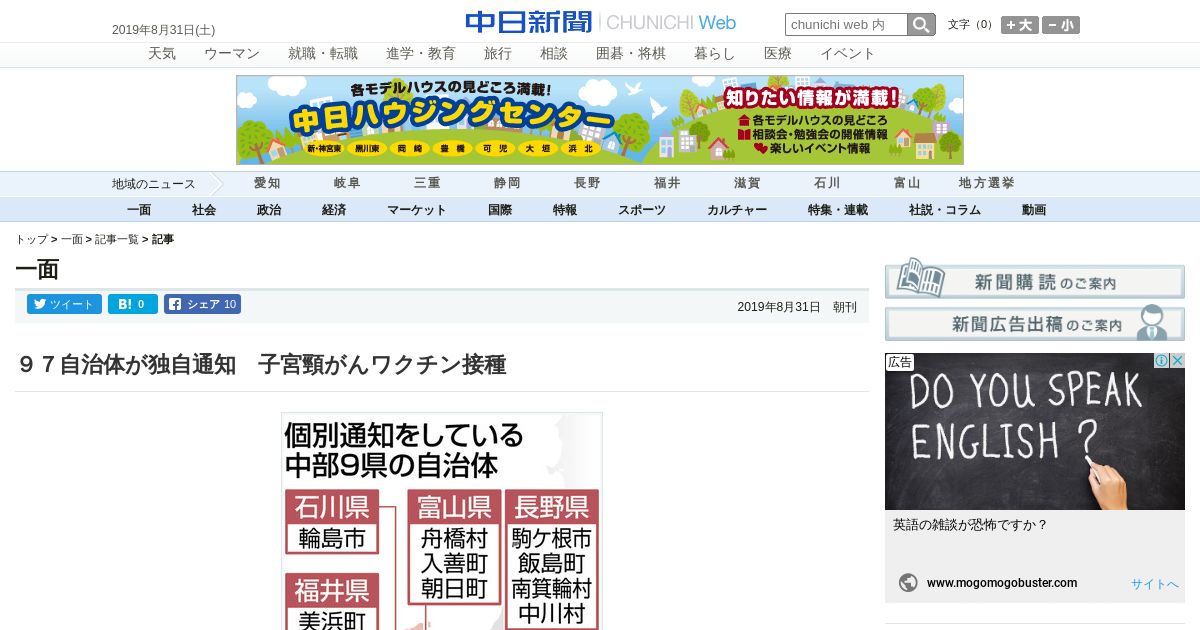Select 愛知 regional news
This screenshot has width=1200, height=630.
pyautogui.click(x=267, y=183)
